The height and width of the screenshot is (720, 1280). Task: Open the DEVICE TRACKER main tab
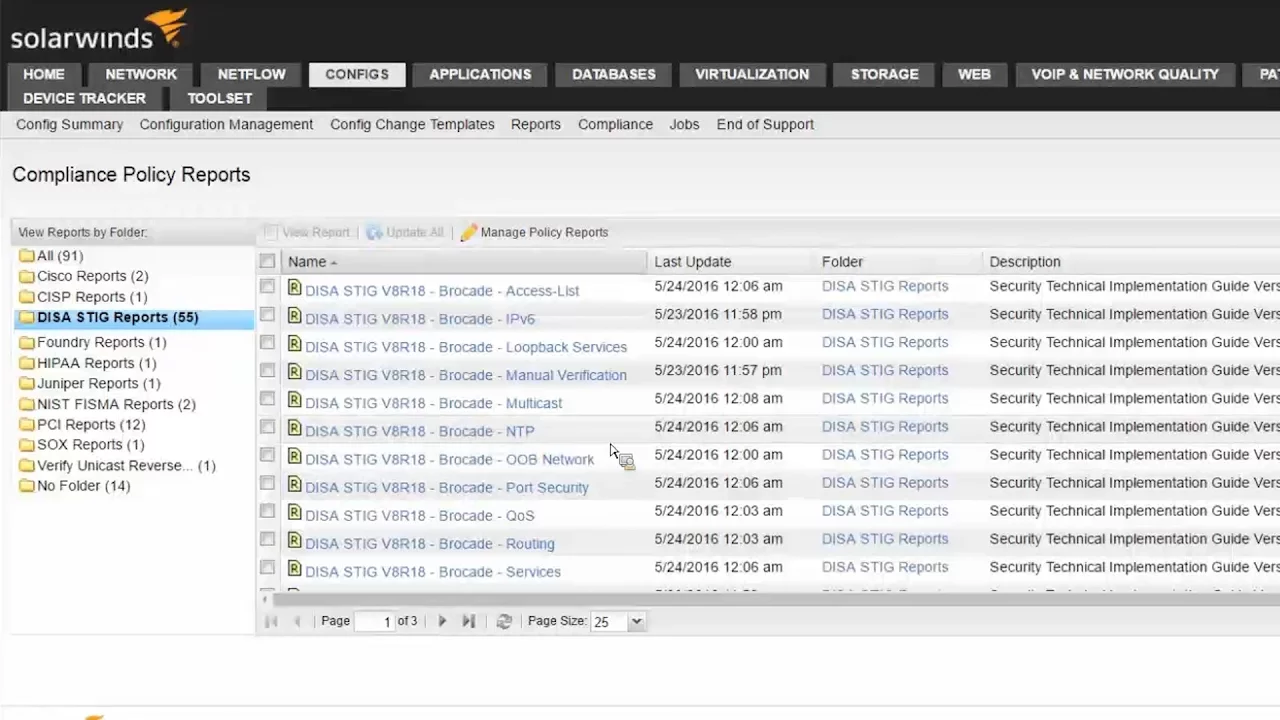pos(84,98)
